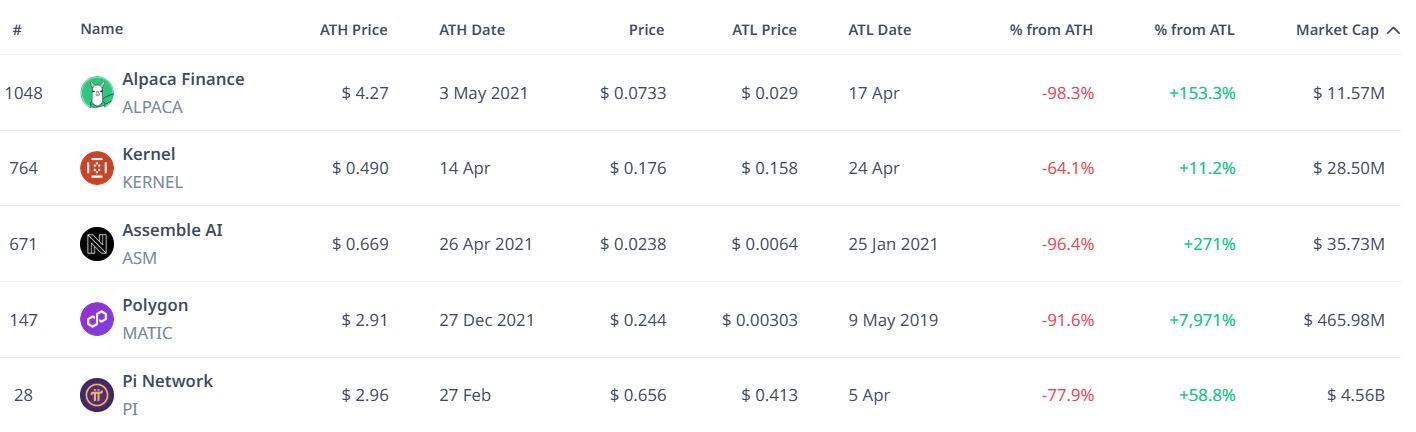This screenshot has height=432, width=1416.
Task: Toggle Market Cap sort arrow
Action: tap(1393, 30)
